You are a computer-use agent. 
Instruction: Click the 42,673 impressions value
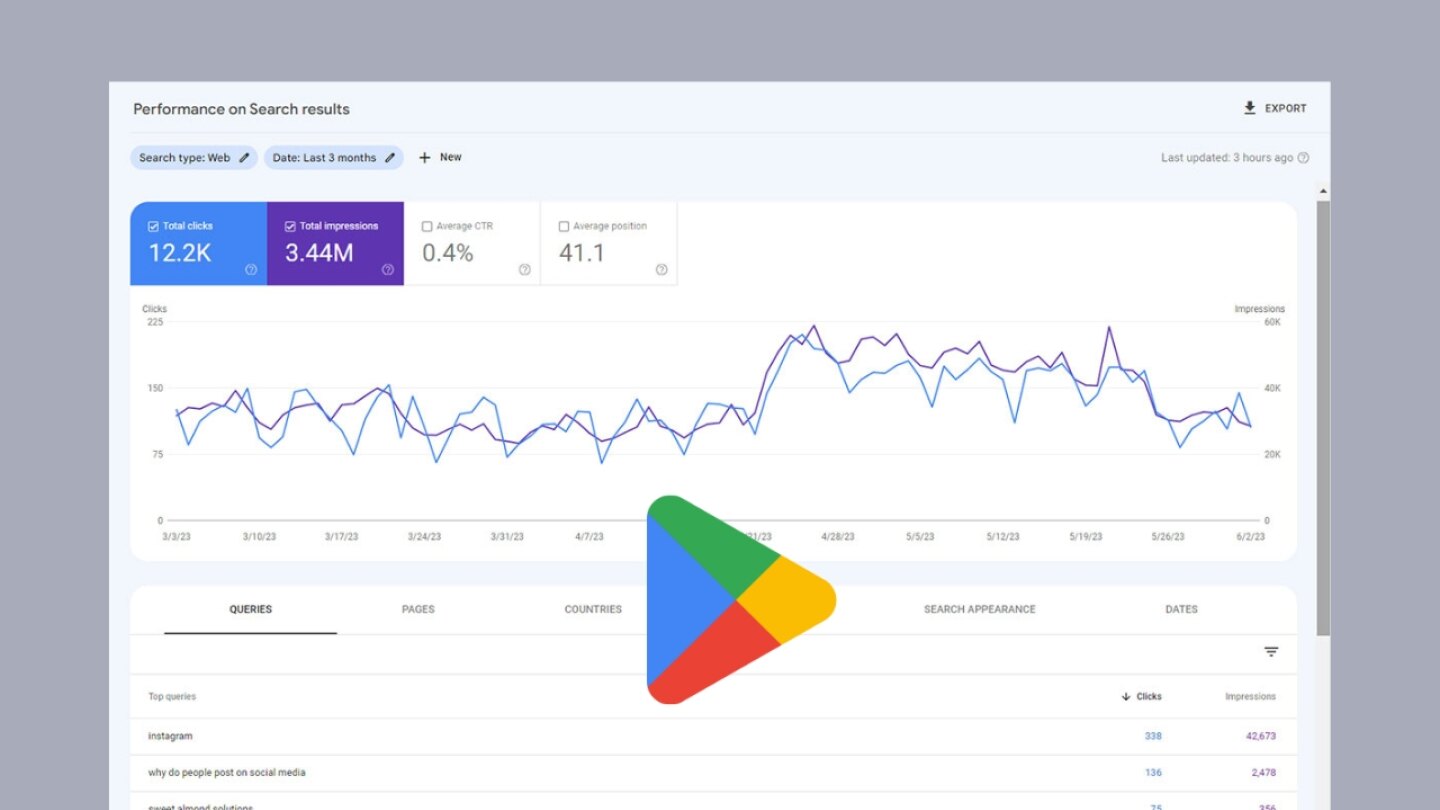point(1260,736)
